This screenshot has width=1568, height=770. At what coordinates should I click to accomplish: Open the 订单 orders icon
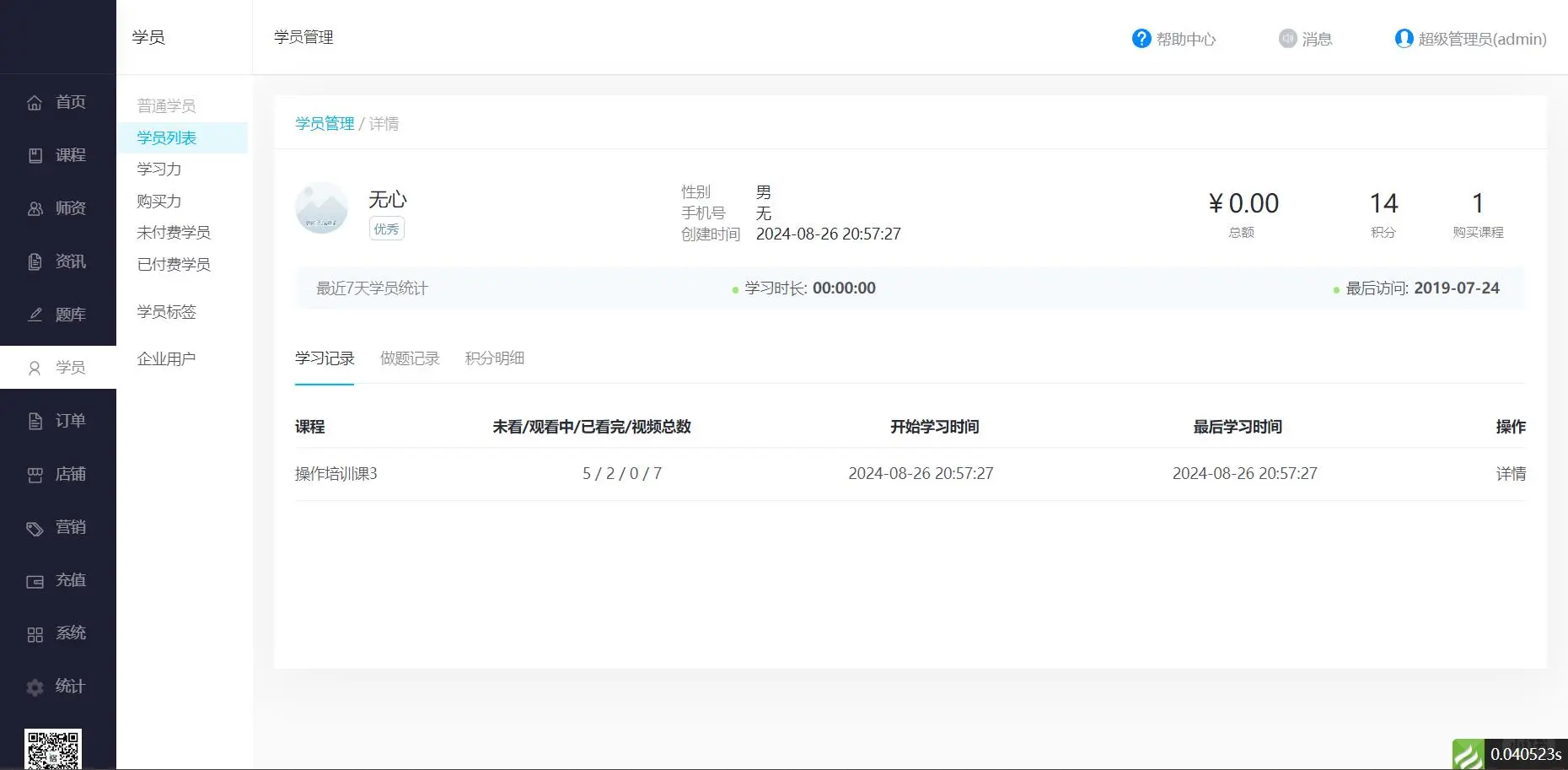click(x=35, y=420)
